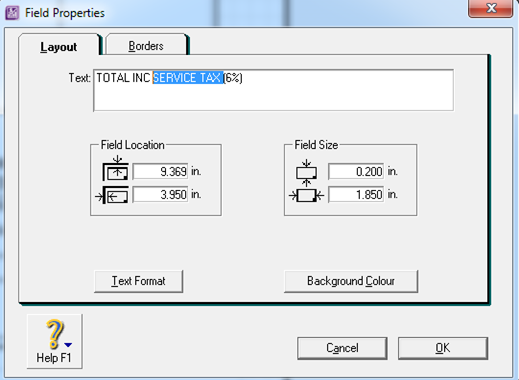Viewport: 519px width, 380px height.
Task: Click the Field Properties title bar app icon
Action: (x=12, y=13)
